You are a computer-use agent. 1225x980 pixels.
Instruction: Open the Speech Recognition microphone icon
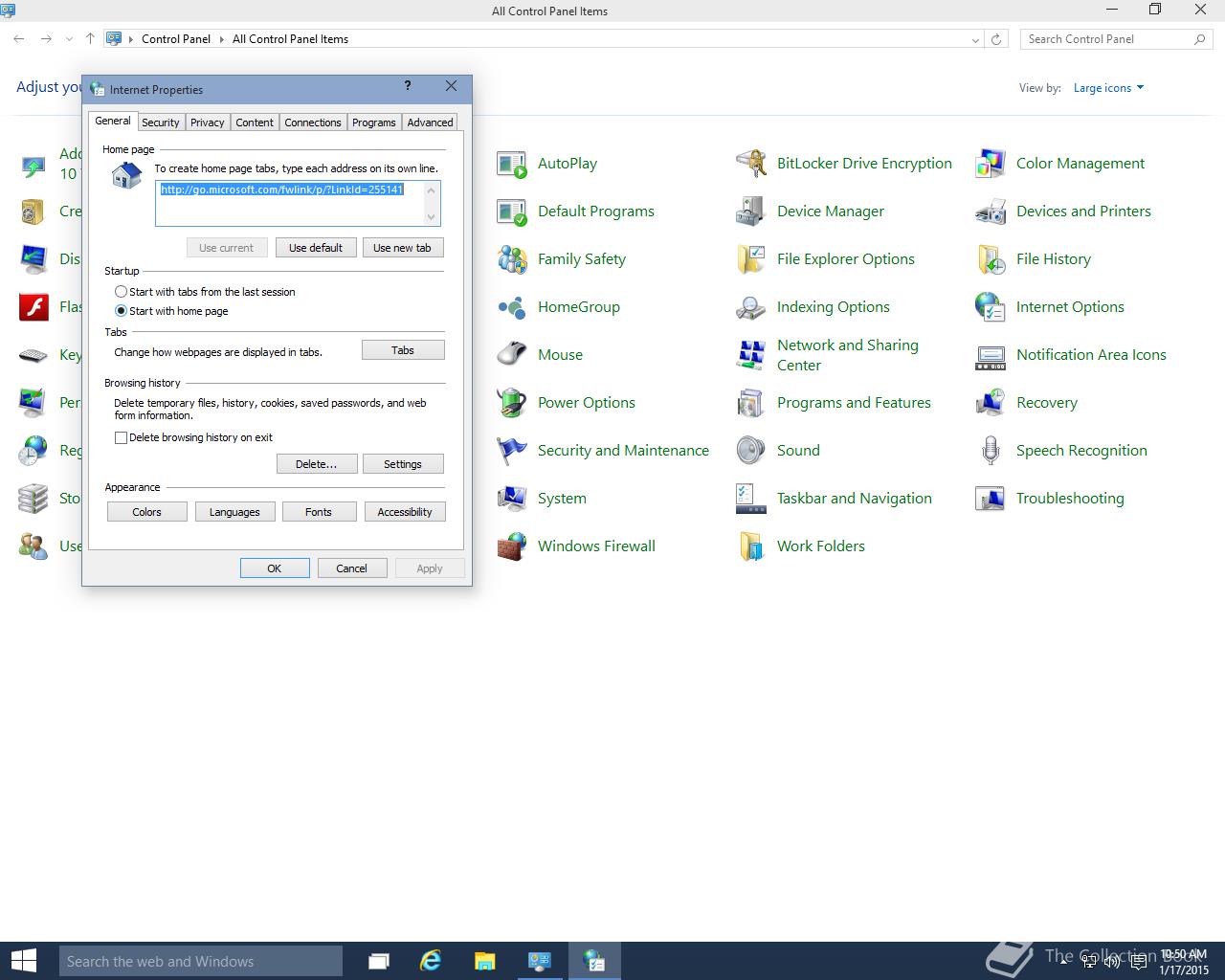[991, 451]
